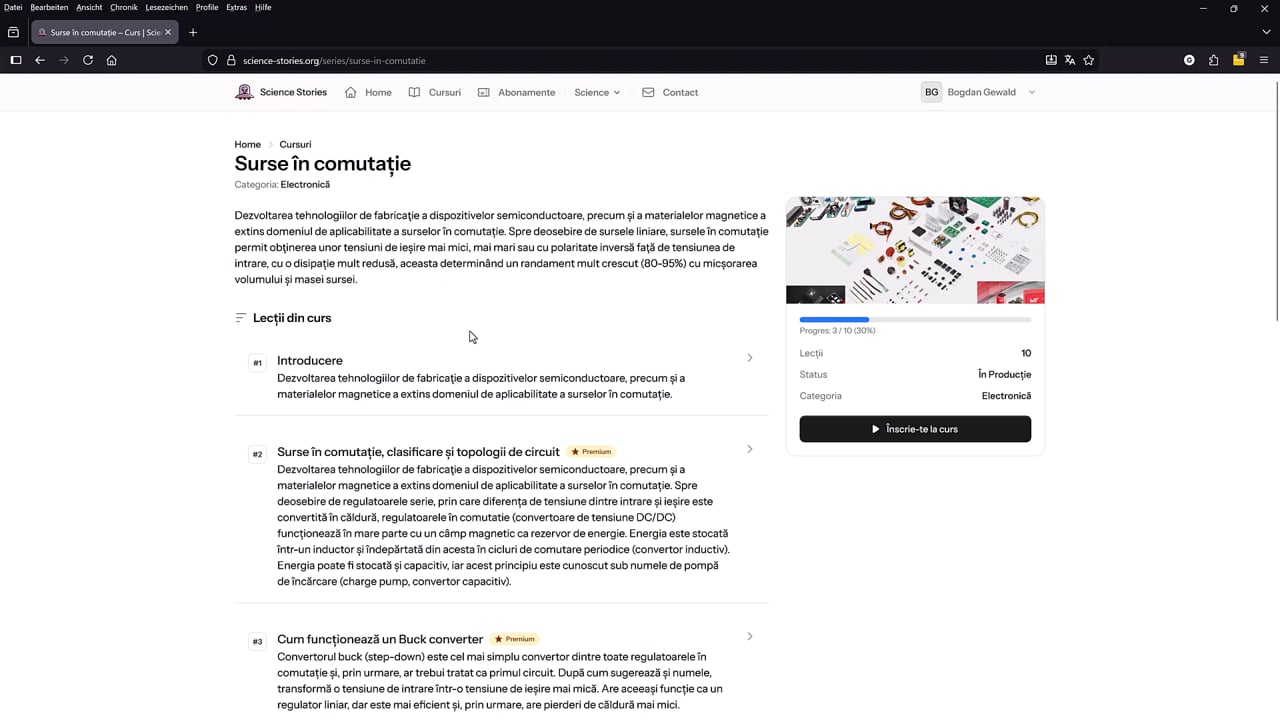Screen dimensions: 1280x720
Task: Click the course progress bar
Action: pos(915,319)
